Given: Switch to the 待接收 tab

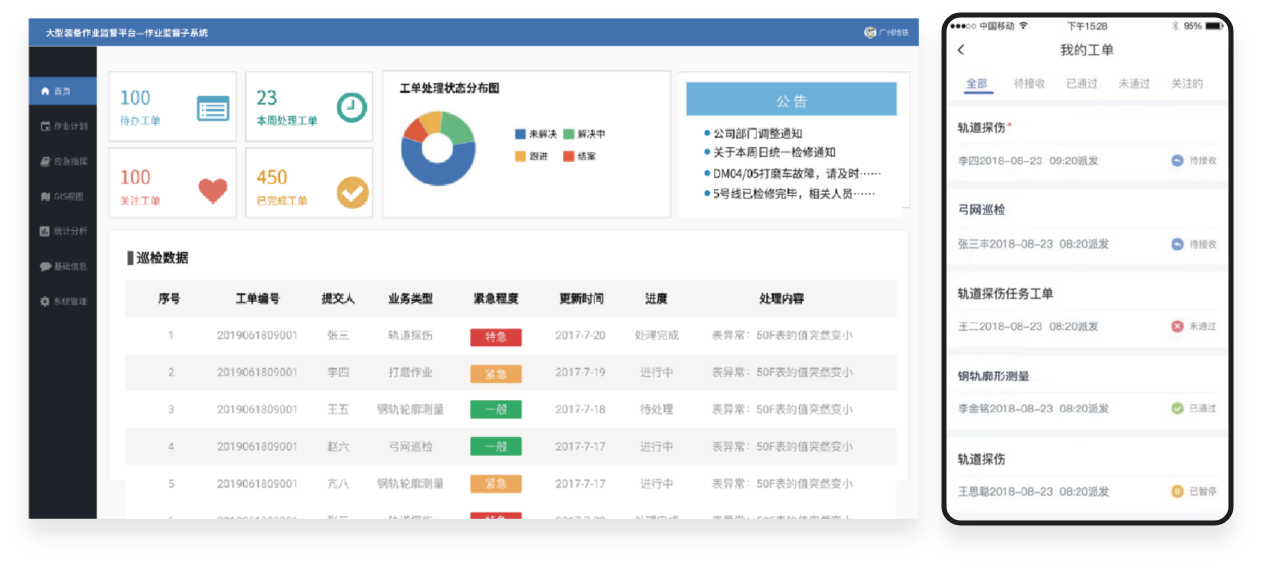Looking at the screenshot, I should point(1029,84).
